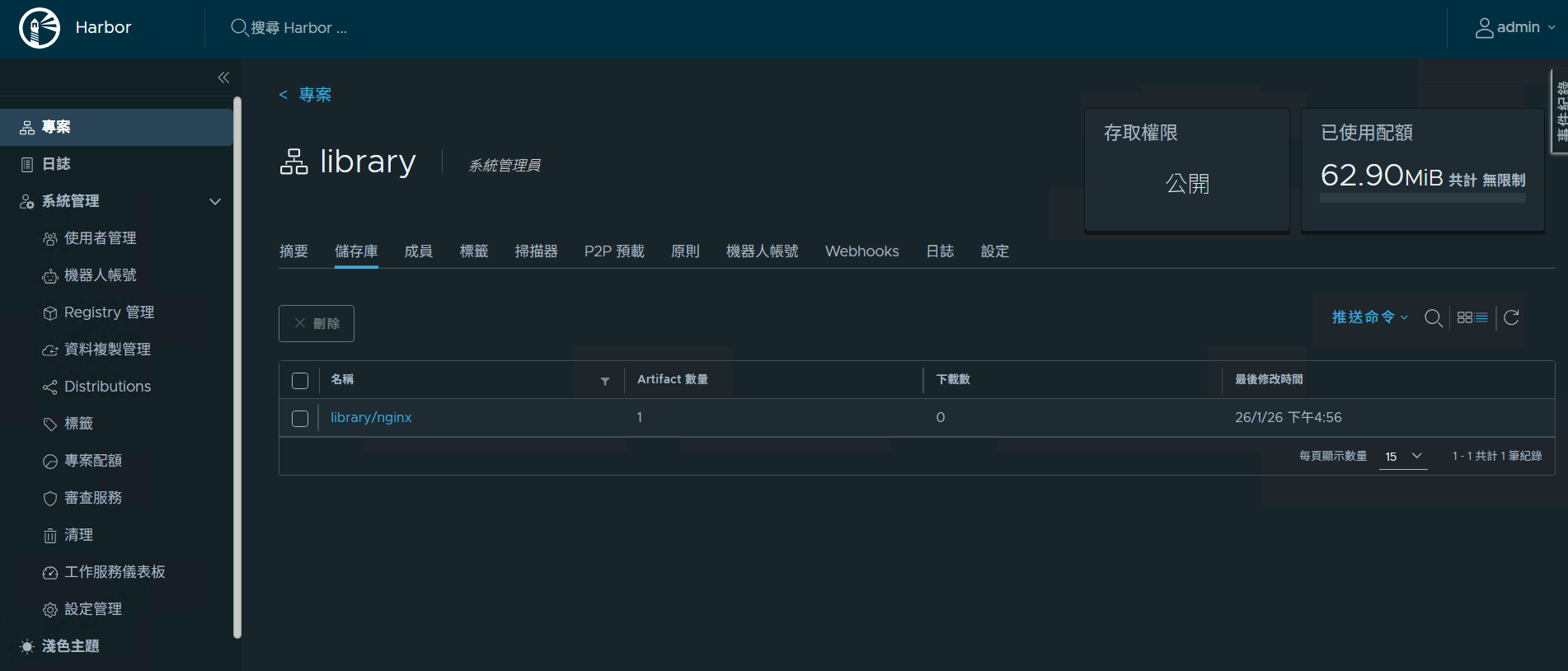This screenshot has height=671, width=1568.
Task: Click the 系統管理 administration icon
Action: [27, 201]
